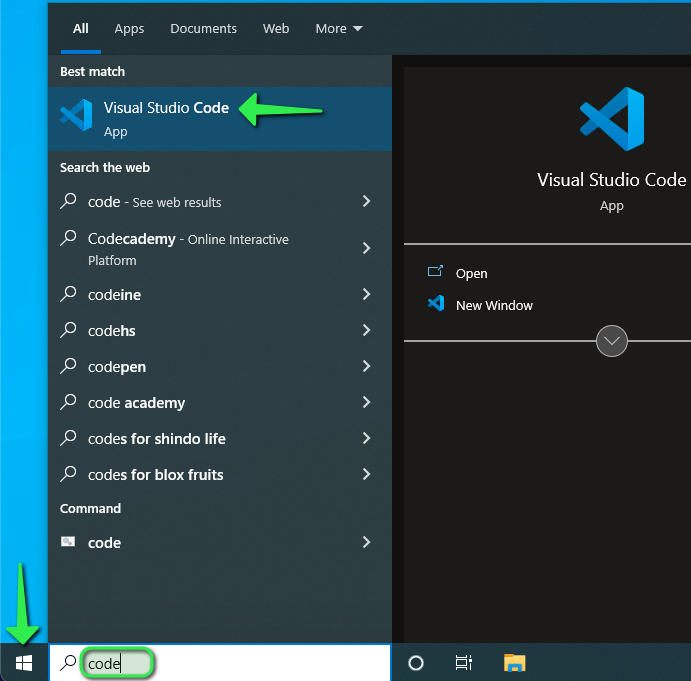Click the code command icon

point(68,542)
